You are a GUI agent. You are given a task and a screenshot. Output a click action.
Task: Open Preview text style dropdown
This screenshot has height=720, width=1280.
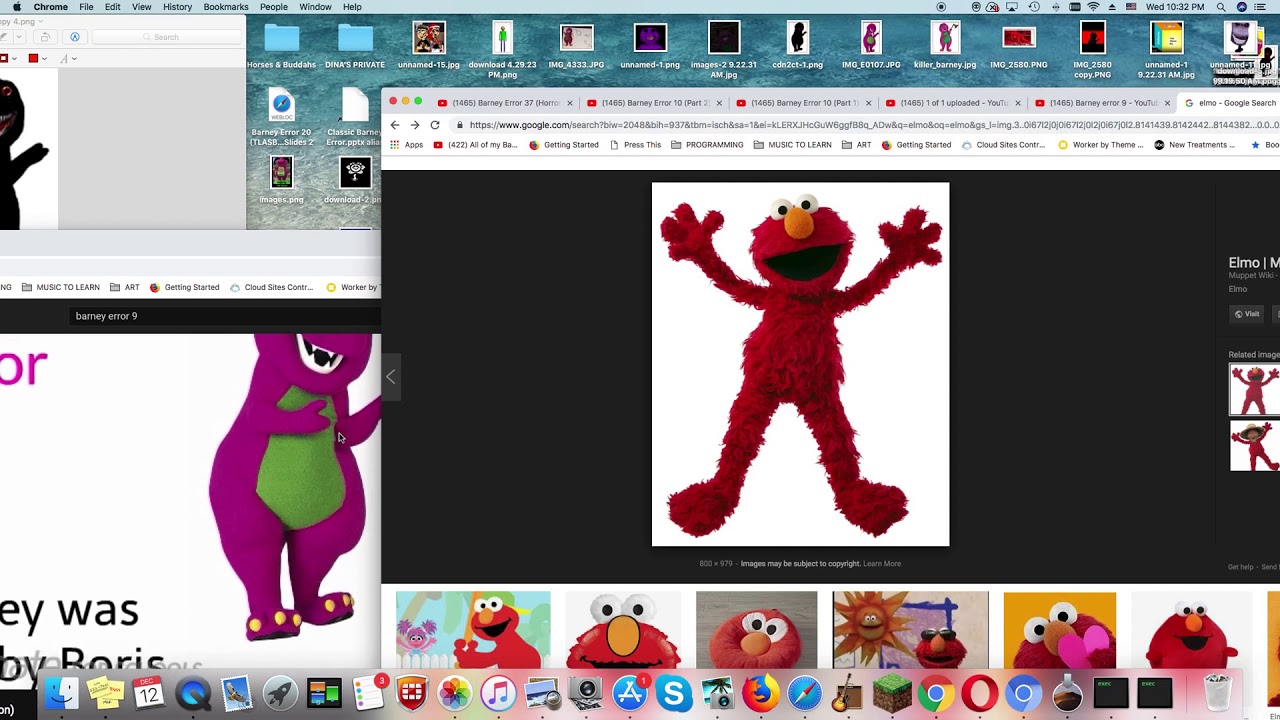[68, 58]
